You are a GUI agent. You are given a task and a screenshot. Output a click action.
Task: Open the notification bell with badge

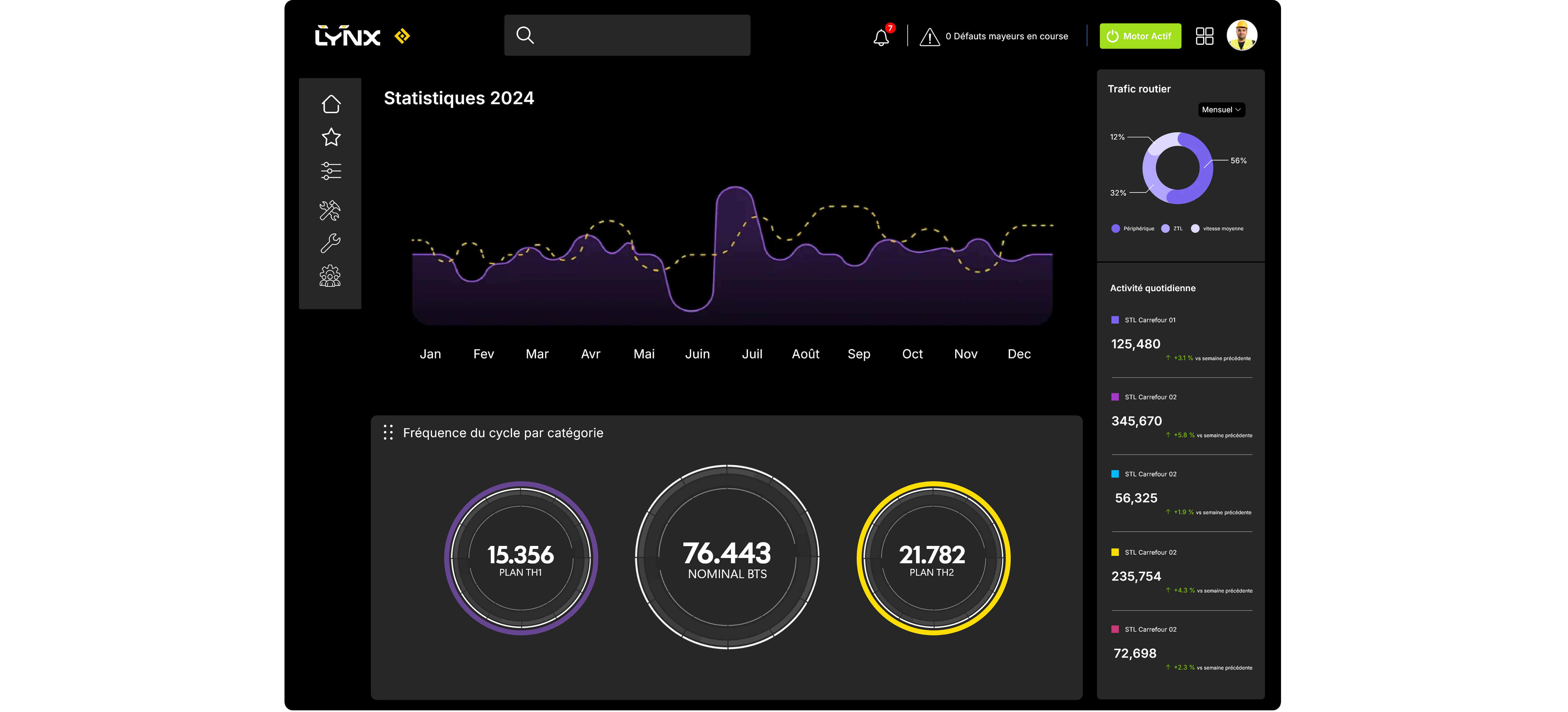coord(881,37)
